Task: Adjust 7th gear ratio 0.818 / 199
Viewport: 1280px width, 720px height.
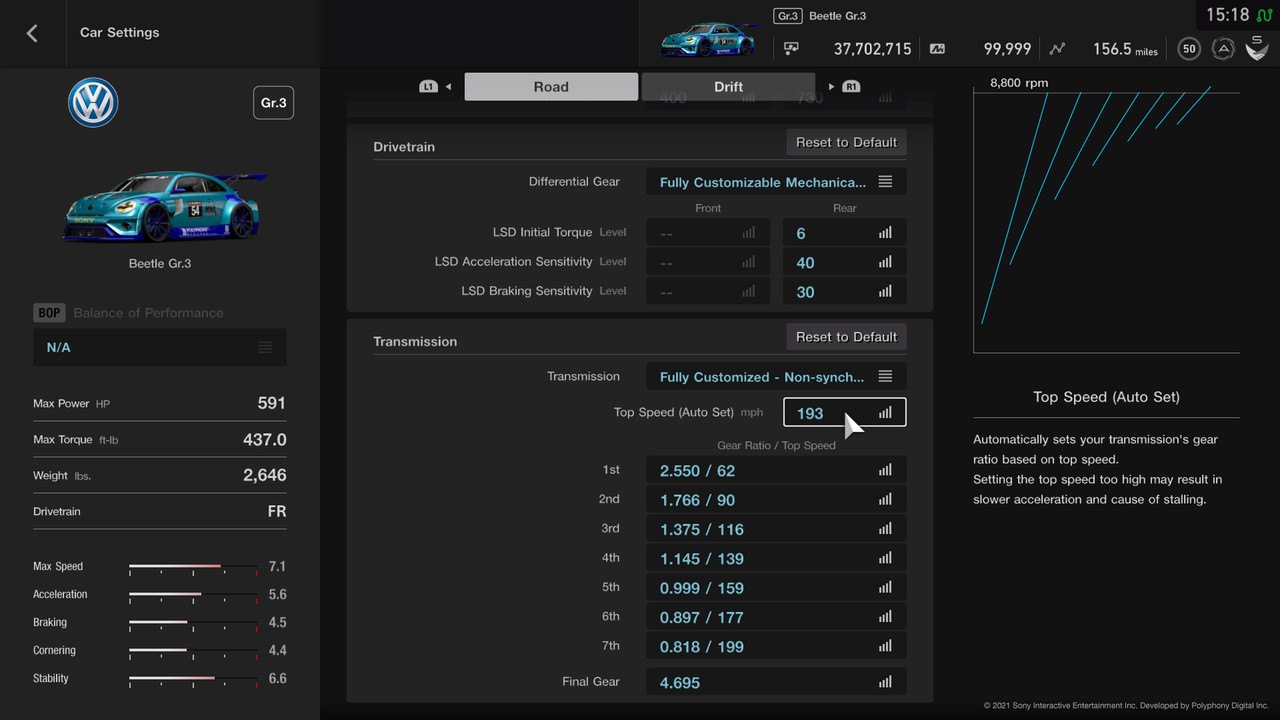Action: [777, 646]
